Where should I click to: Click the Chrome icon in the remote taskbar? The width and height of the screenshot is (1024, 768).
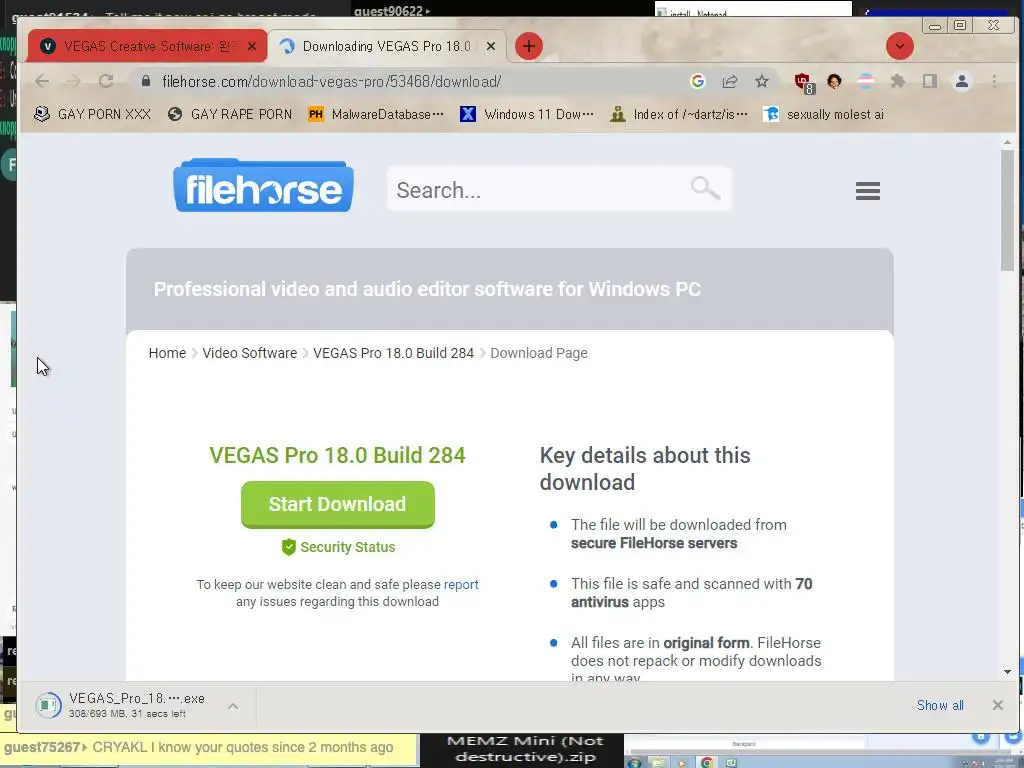[707, 762]
